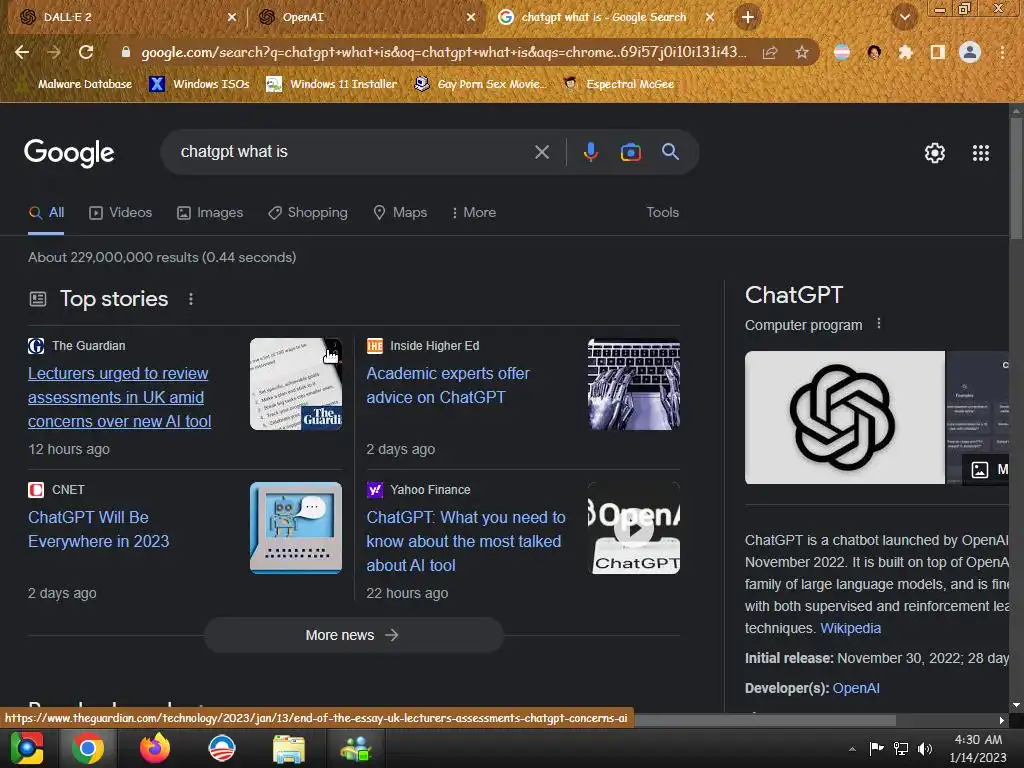Viewport: 1024px width, 768px height.
Task: Open the Action Center flag icon
Action: tap(876, 748)
